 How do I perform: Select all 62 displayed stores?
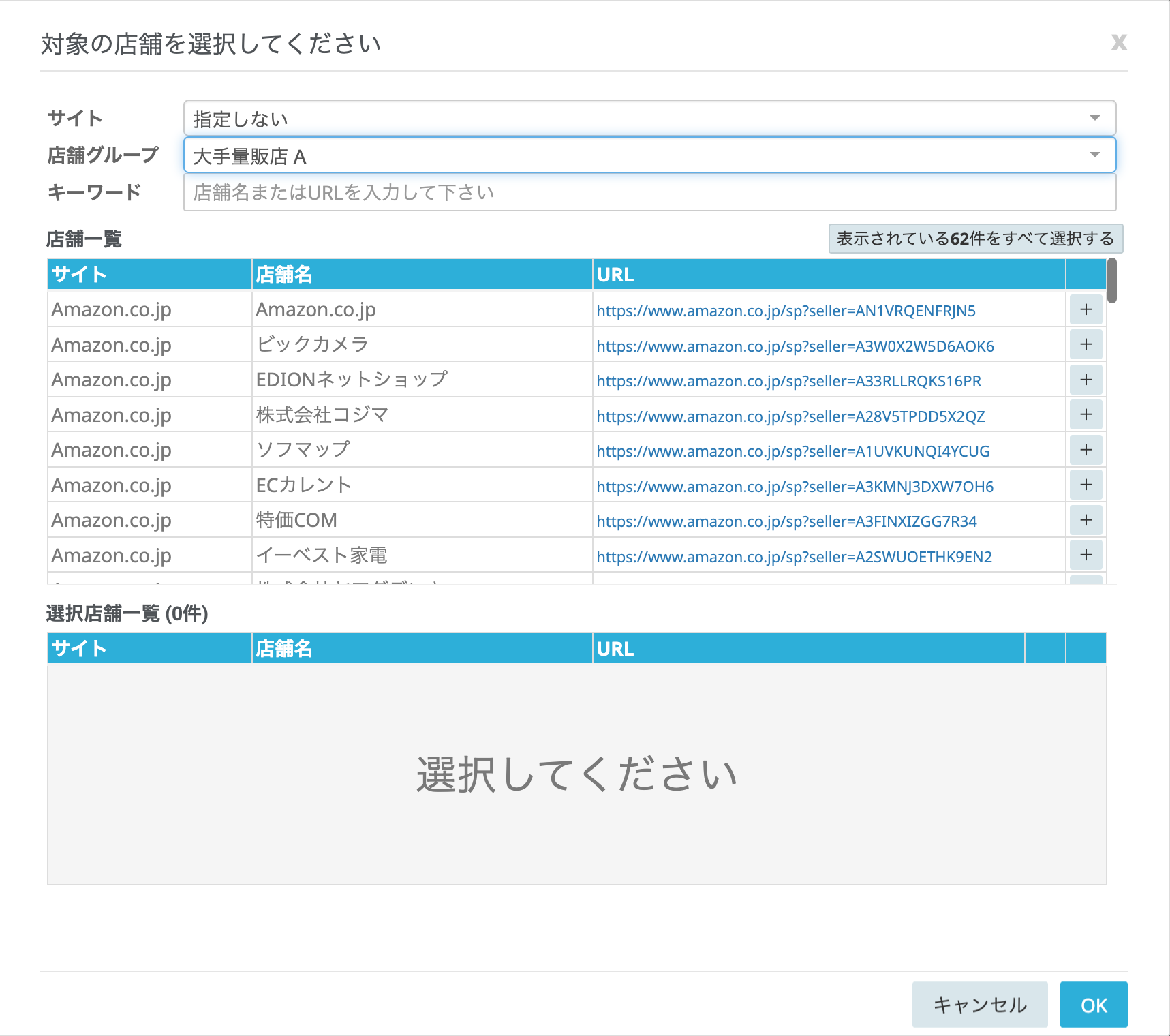click(x=975, y=239)
